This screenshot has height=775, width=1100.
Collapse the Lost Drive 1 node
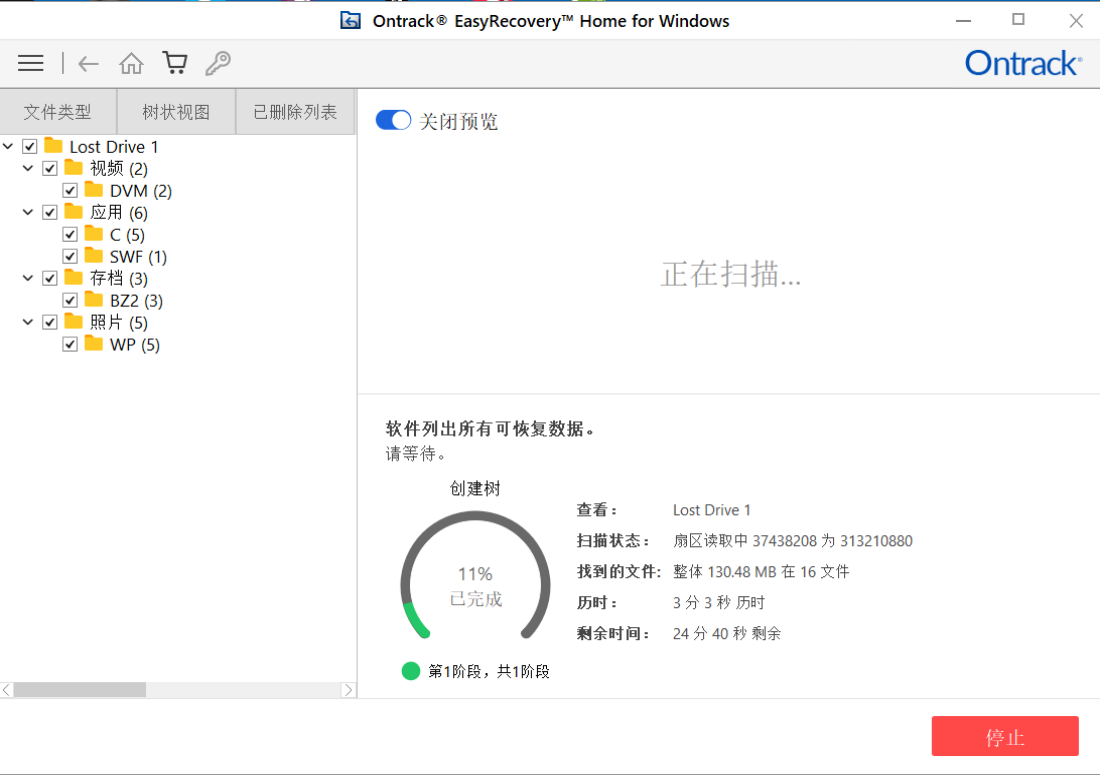pyautogui.click(x=8, y=147)
